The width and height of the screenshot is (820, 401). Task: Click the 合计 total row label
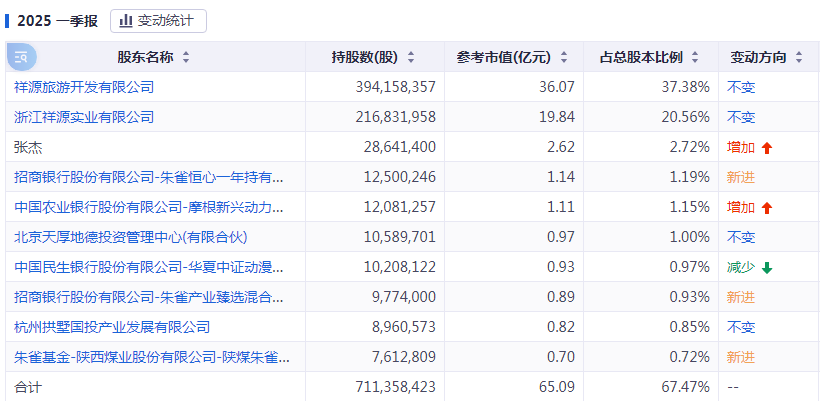coord(28,387)
